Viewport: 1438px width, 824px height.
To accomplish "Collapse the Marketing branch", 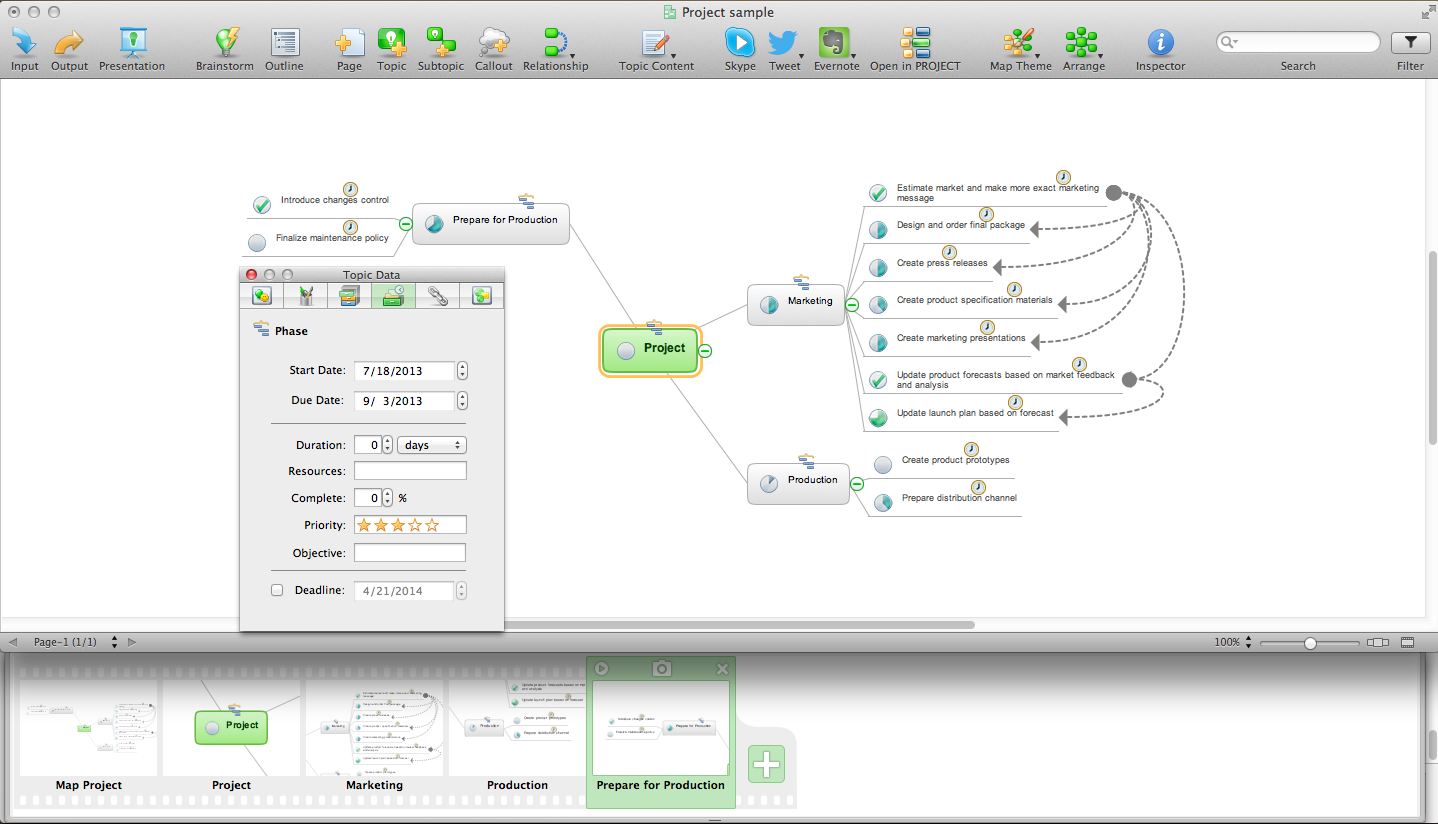I will click(852, 305).
